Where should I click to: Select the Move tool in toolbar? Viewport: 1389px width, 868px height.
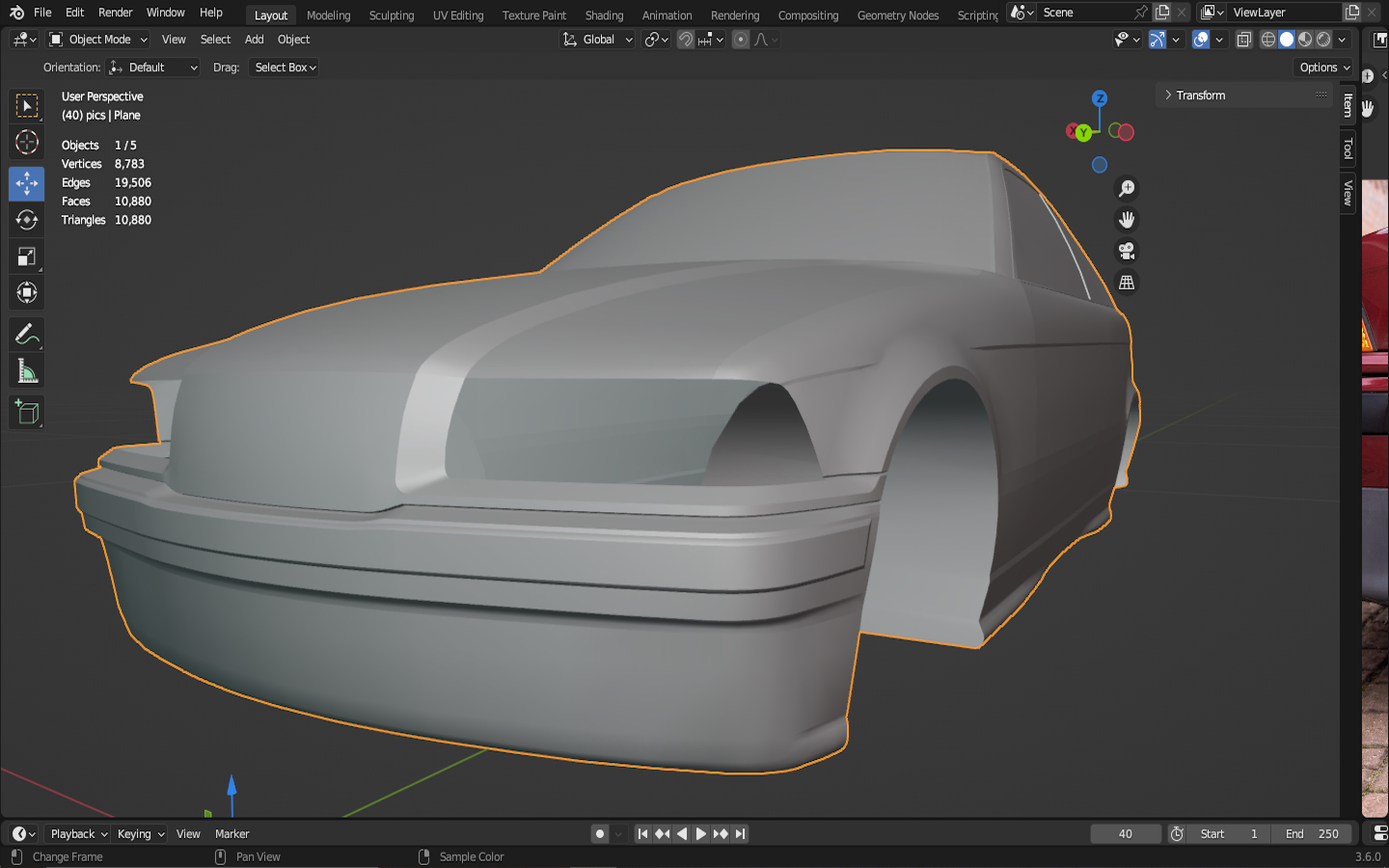pyautogui.click(x=26, y=183)
